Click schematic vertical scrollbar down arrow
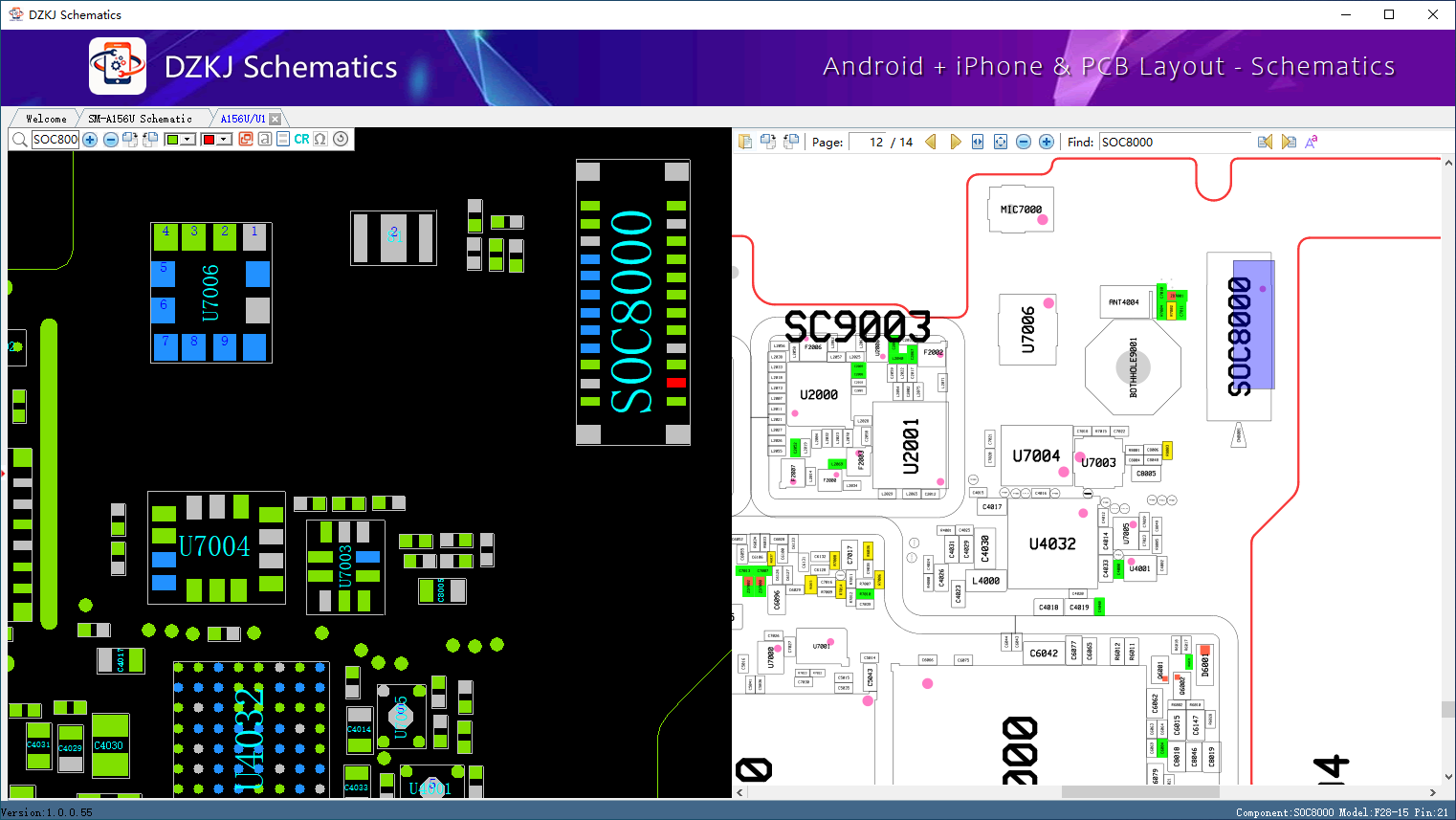This screenshot has width=1456, height=820. [x=1448, y=777]
